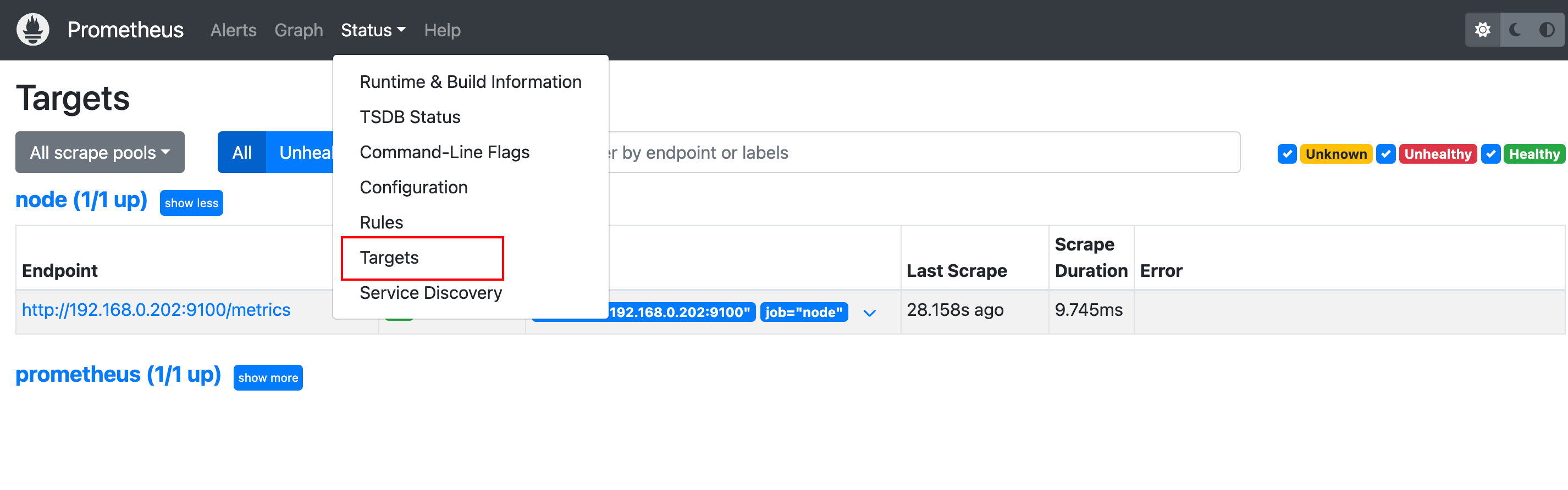Select Targets from Status menu

tap(389, 258)
